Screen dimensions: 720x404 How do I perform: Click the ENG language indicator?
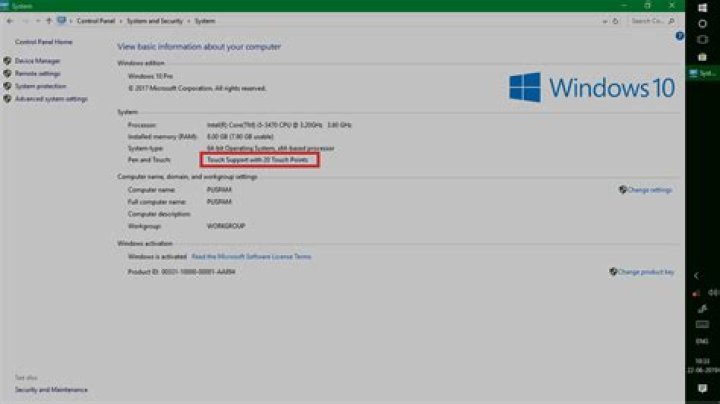tap(702, 342)
